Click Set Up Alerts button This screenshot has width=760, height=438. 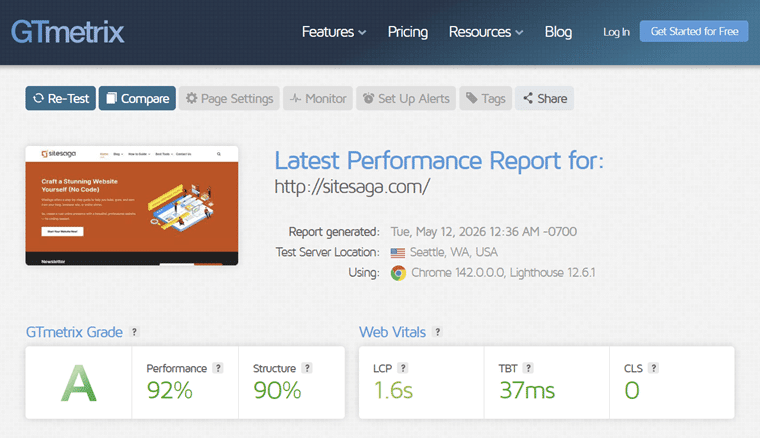point(406,98)
